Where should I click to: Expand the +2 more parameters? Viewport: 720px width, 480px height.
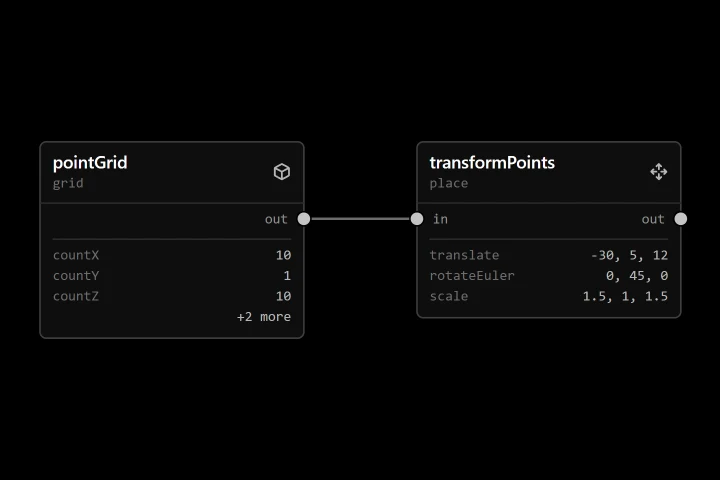[x=264, y=317]
